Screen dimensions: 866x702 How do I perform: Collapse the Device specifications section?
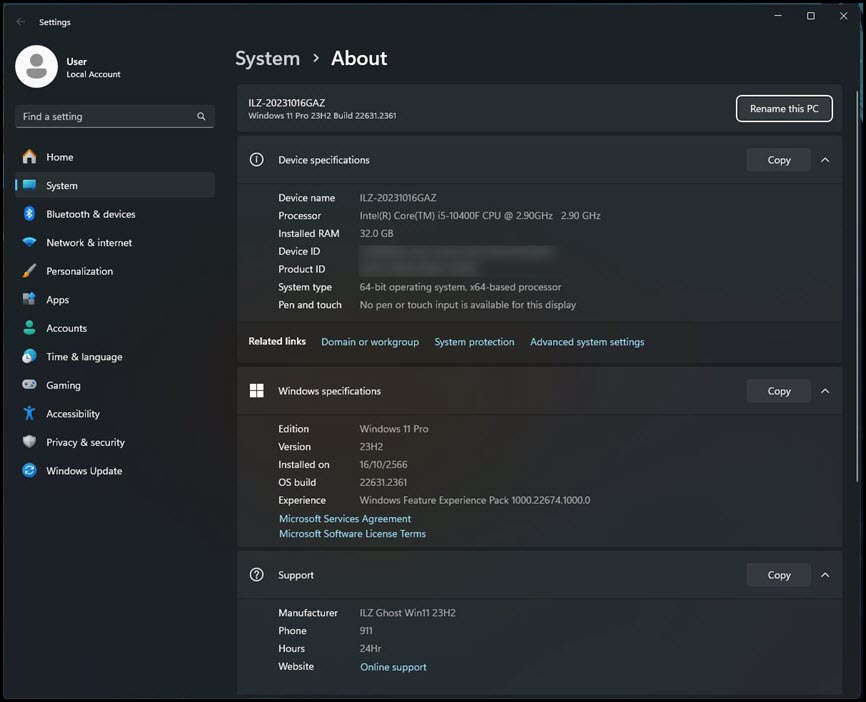click(x=825, y=160)
